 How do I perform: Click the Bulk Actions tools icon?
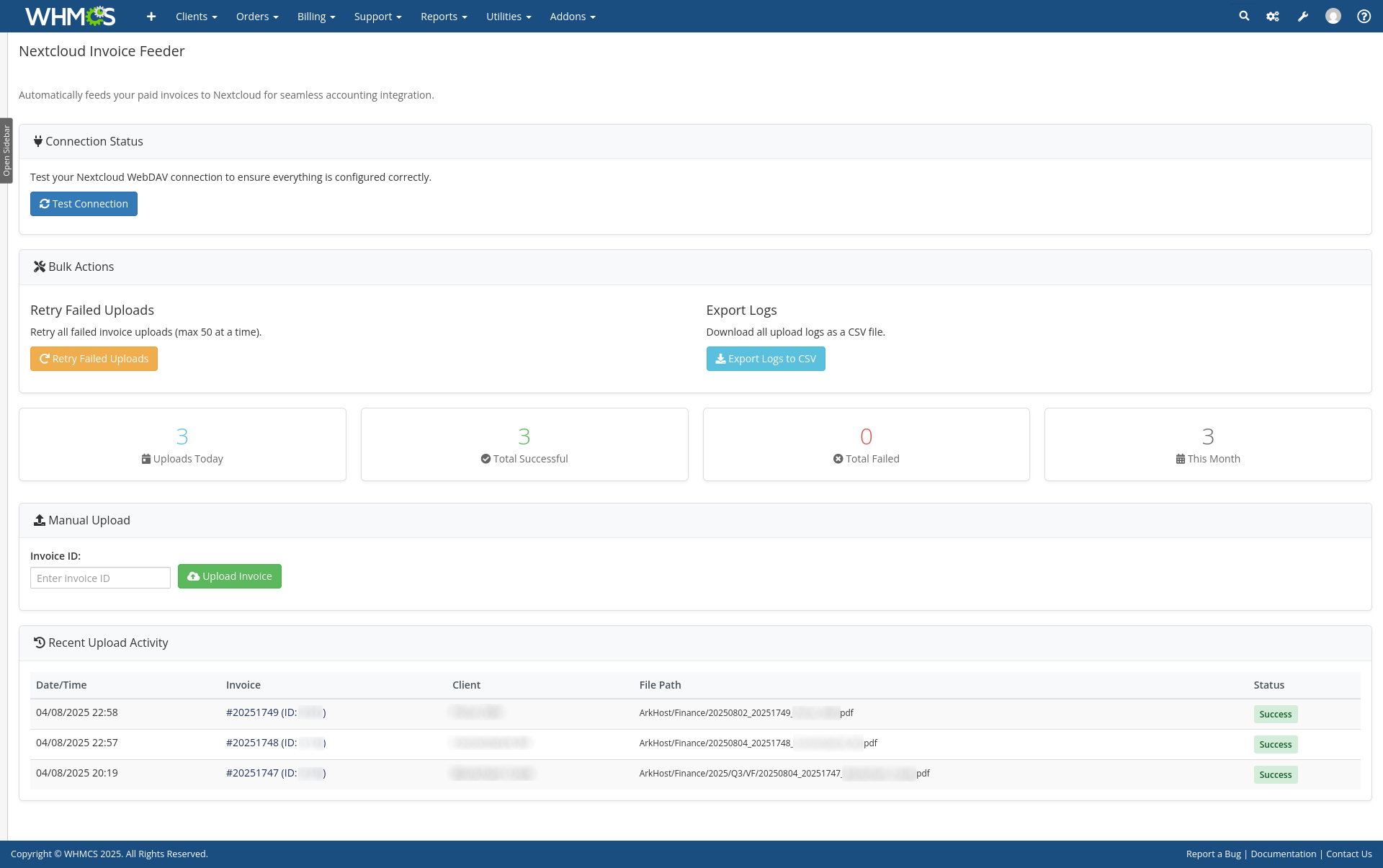pyautogui.click(x=40, y=267)
